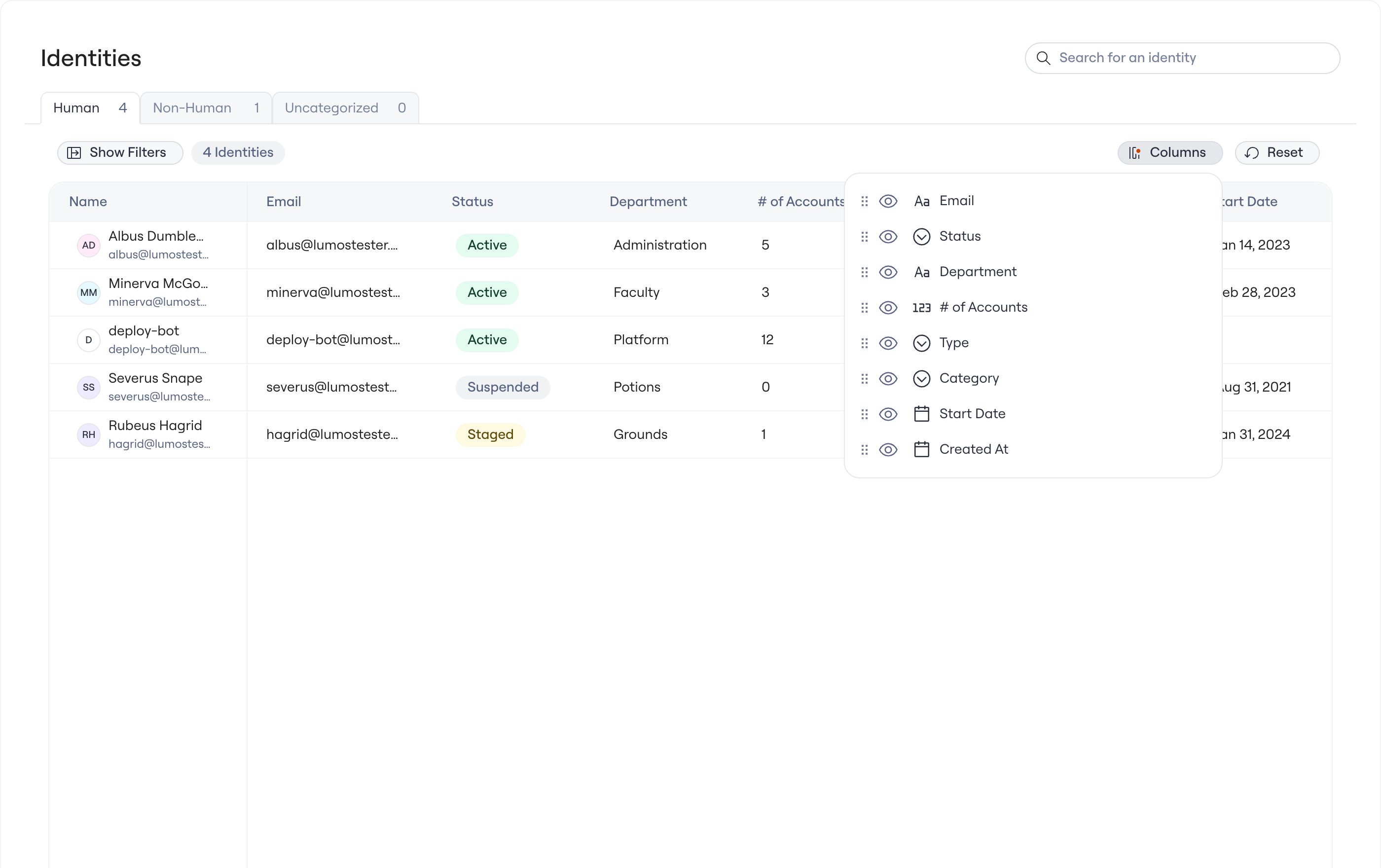Click drag handle beside Created At
This screenshot has height=868, width=1381.
864,450
